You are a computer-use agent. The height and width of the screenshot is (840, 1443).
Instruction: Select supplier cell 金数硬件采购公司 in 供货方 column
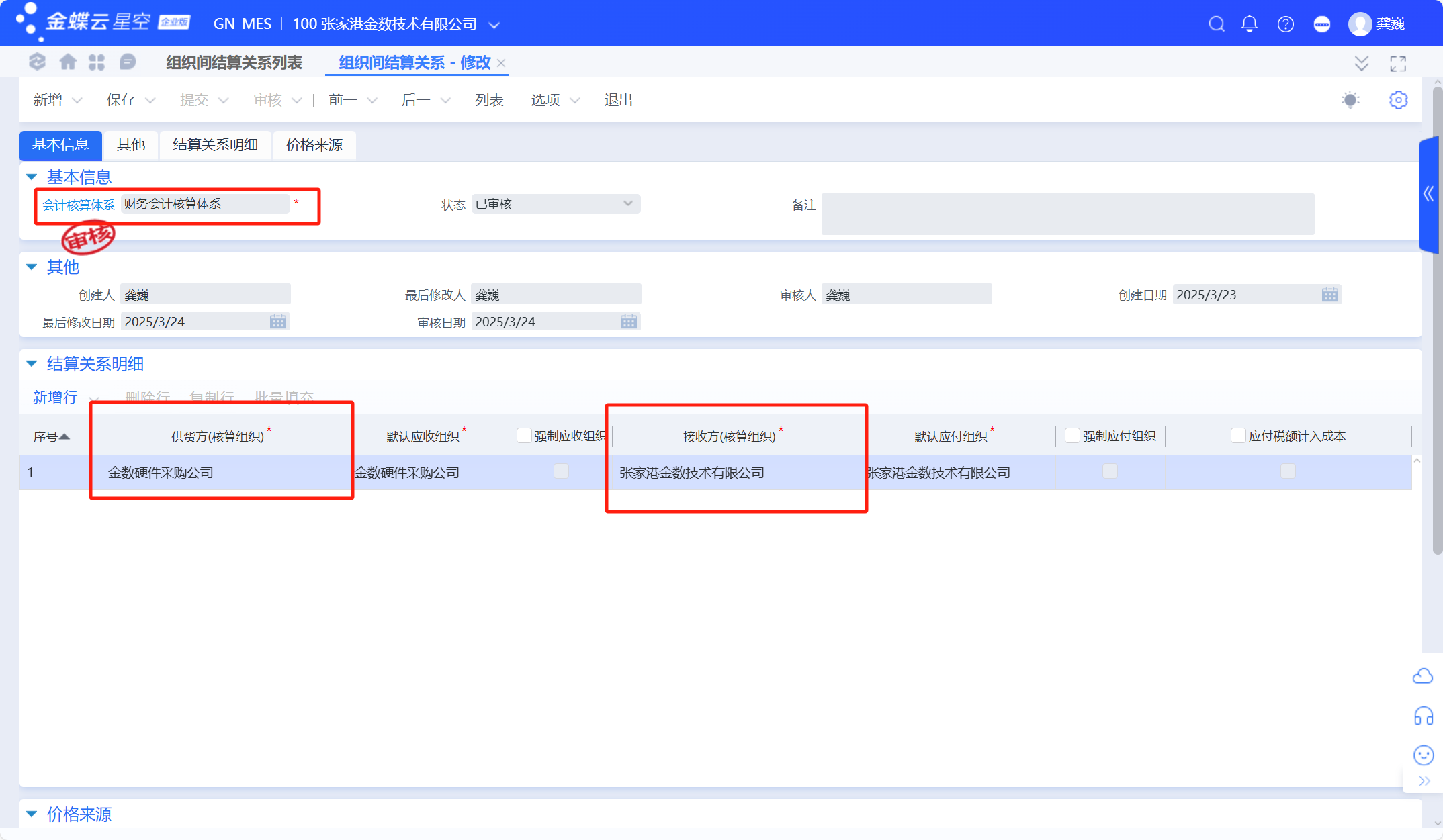point(224,473)
